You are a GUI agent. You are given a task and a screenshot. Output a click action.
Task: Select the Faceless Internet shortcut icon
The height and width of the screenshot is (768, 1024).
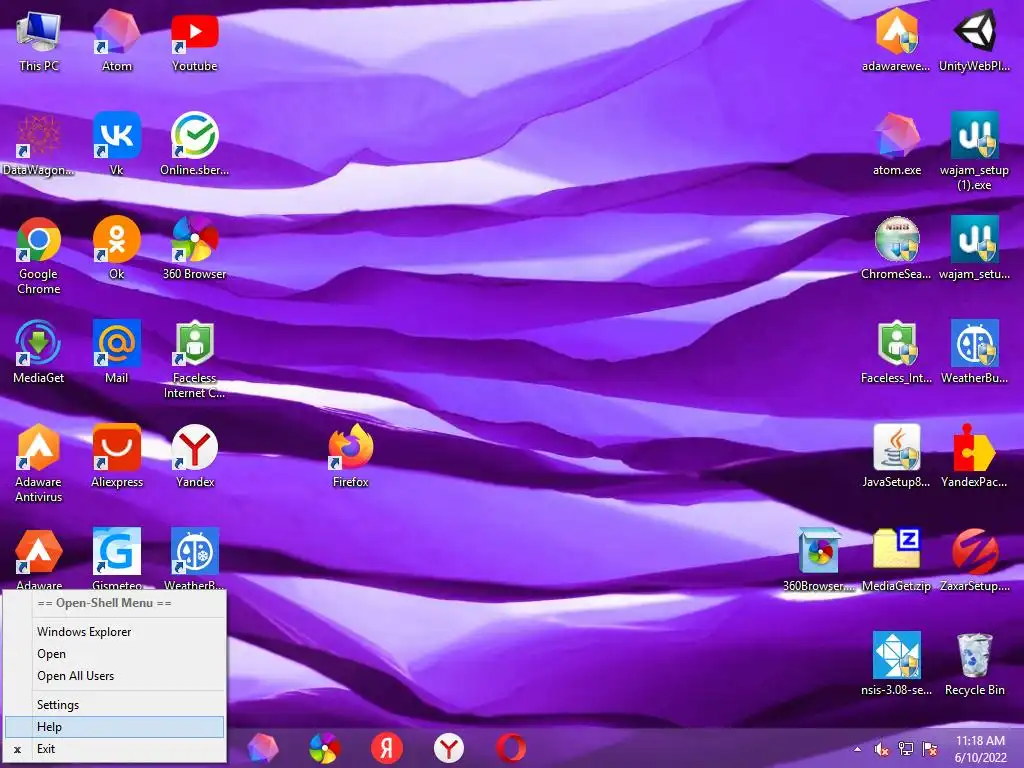pyautogui.click(x=195, y=360)
